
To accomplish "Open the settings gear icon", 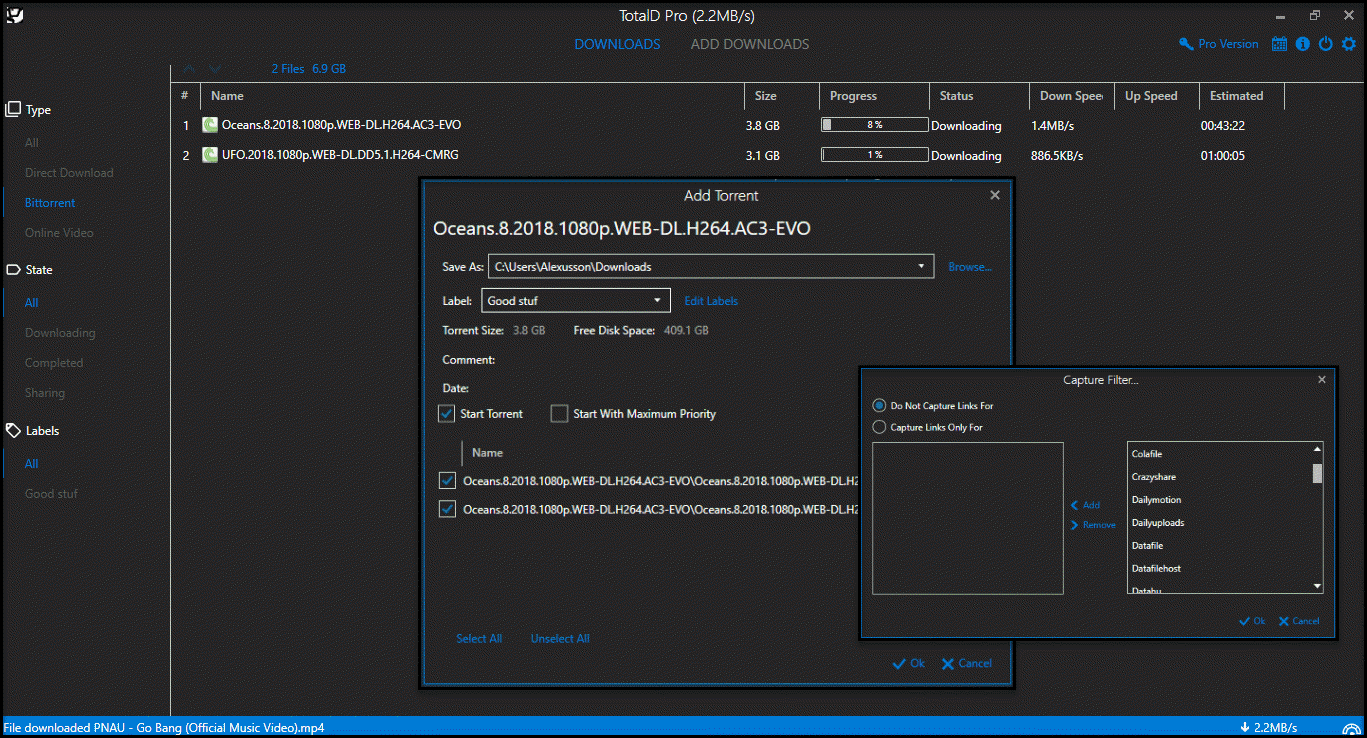I will (1348, 44).
